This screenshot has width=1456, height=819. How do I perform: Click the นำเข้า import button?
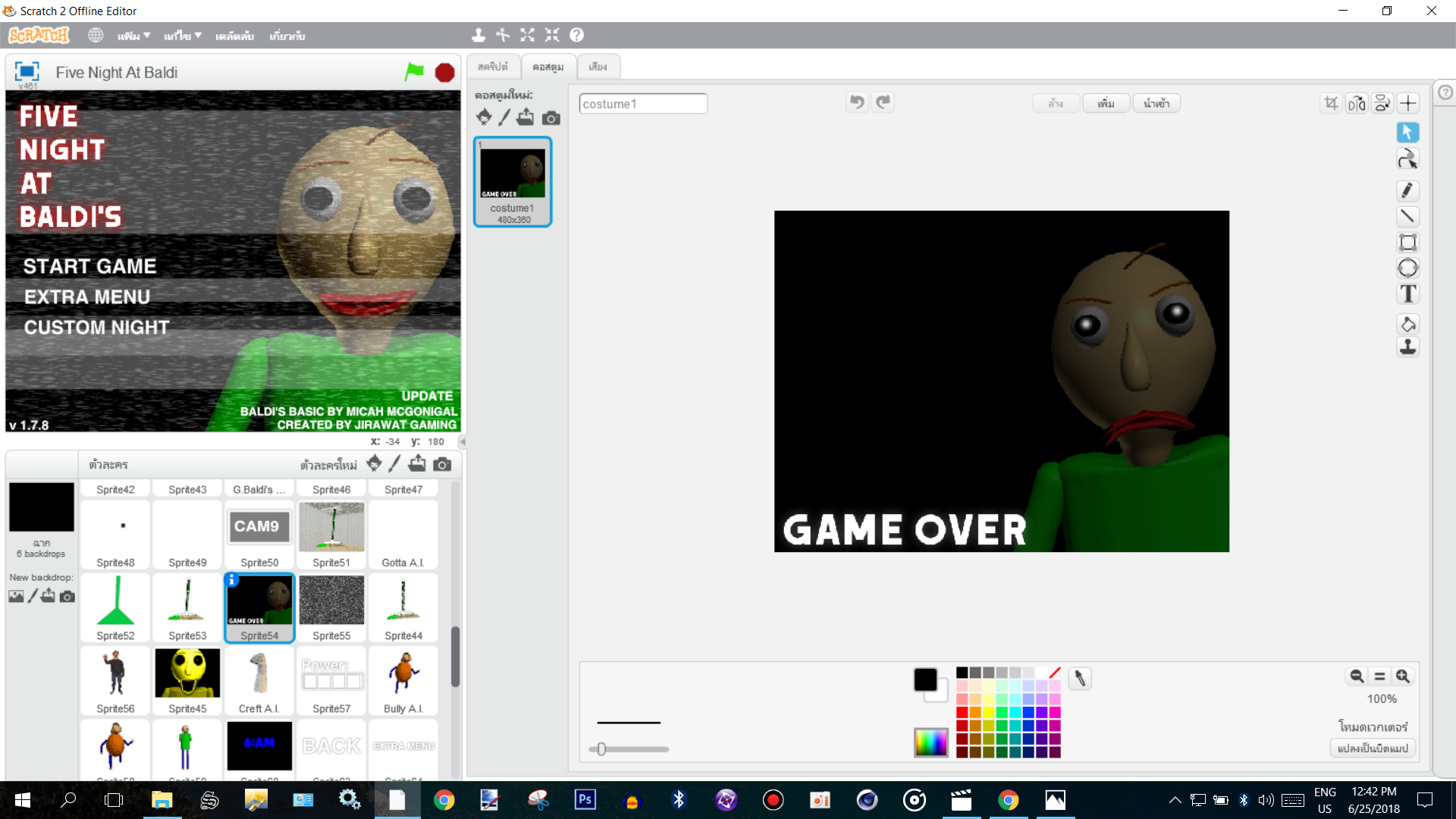pos(1156,102)
